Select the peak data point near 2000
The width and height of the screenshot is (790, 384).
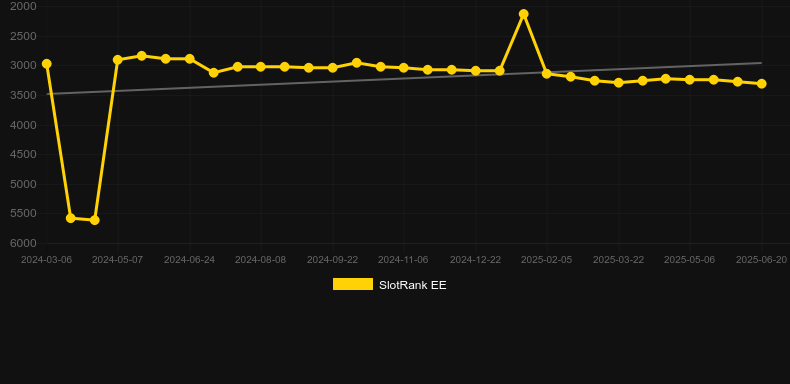pyautogui.click(x=523, y=14)
